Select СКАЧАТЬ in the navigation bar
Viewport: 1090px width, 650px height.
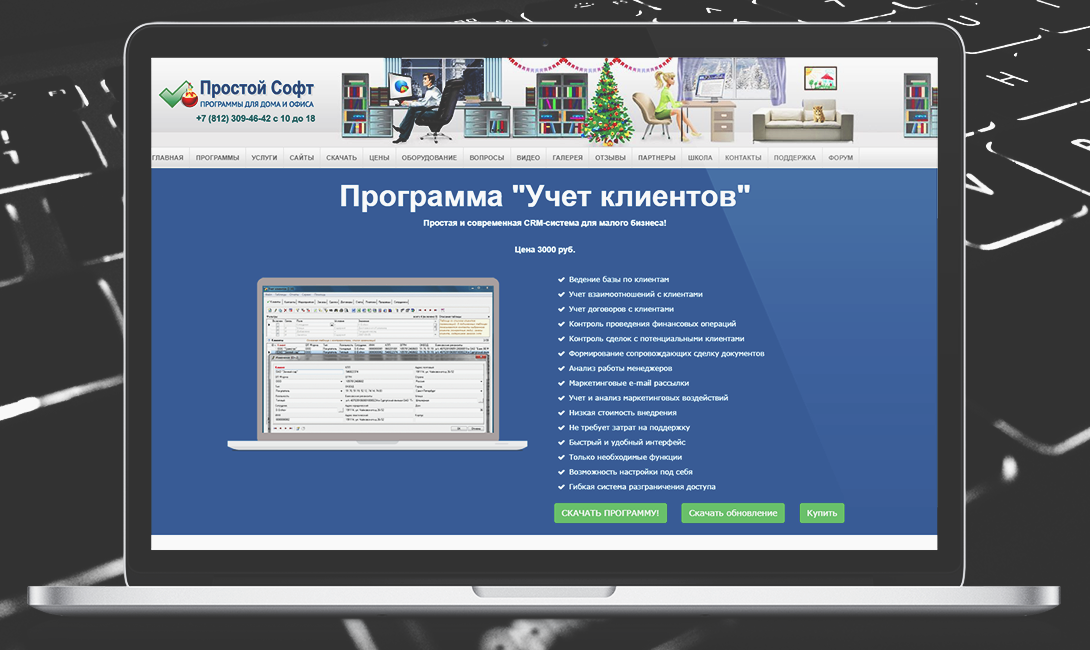(x=341, y=158)
